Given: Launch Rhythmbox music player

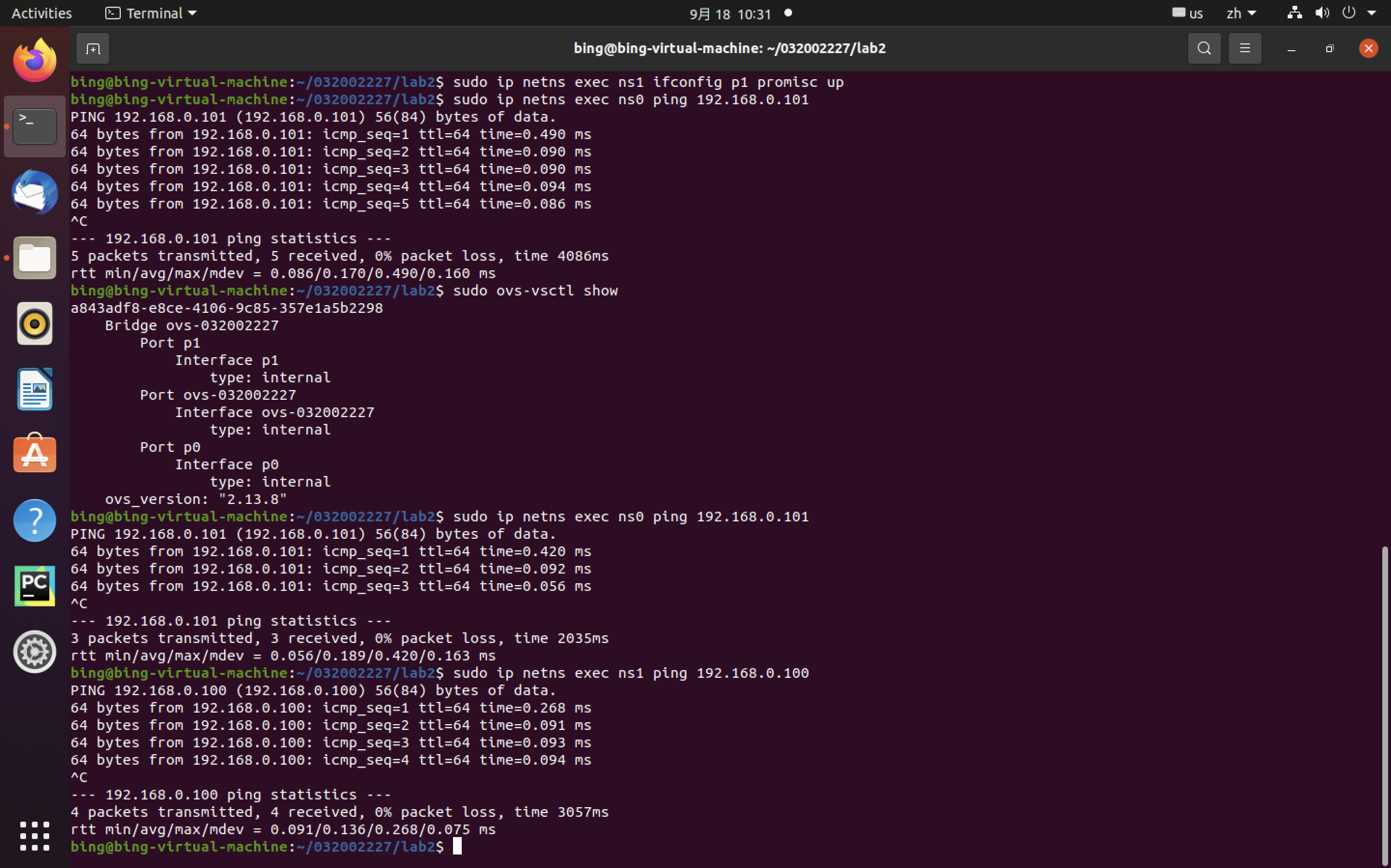Looking at the screenshot, I should (34, 324).
